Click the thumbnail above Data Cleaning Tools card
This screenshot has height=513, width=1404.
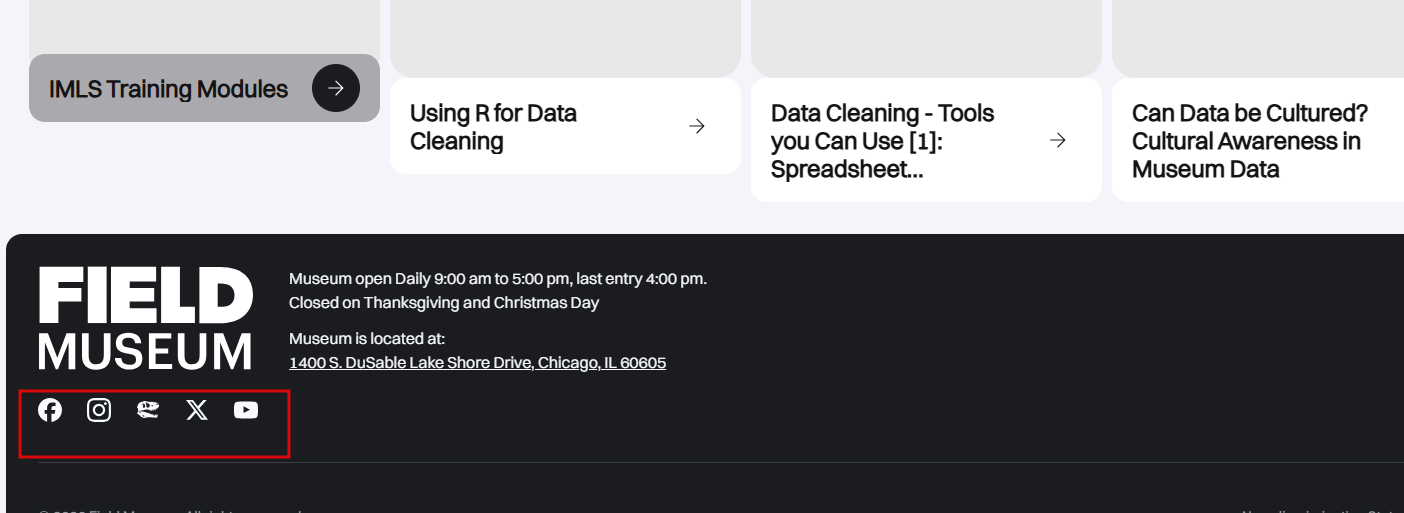point(926,38)
